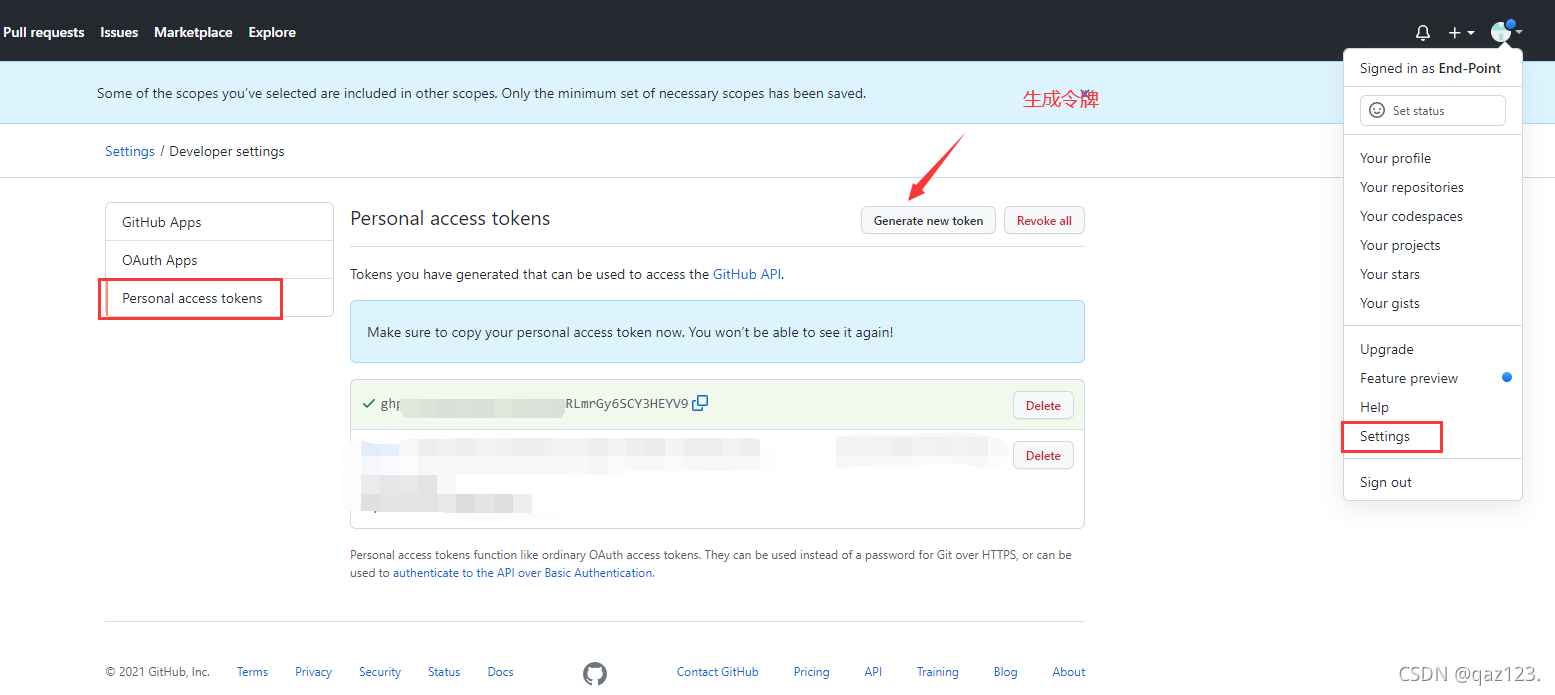This screenshot has width=1555, height=695.
Task: Open About footer link
Action: point(1068,672)
